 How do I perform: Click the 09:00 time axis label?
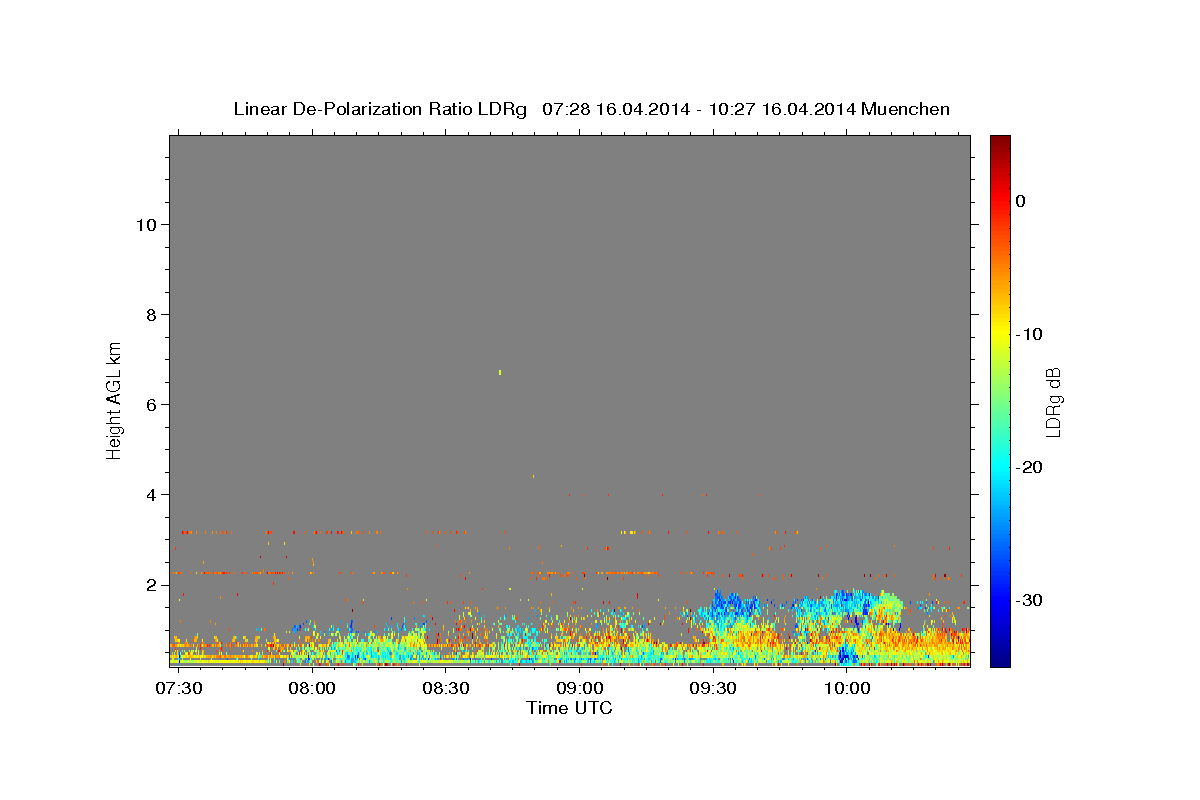pos(580,690)
